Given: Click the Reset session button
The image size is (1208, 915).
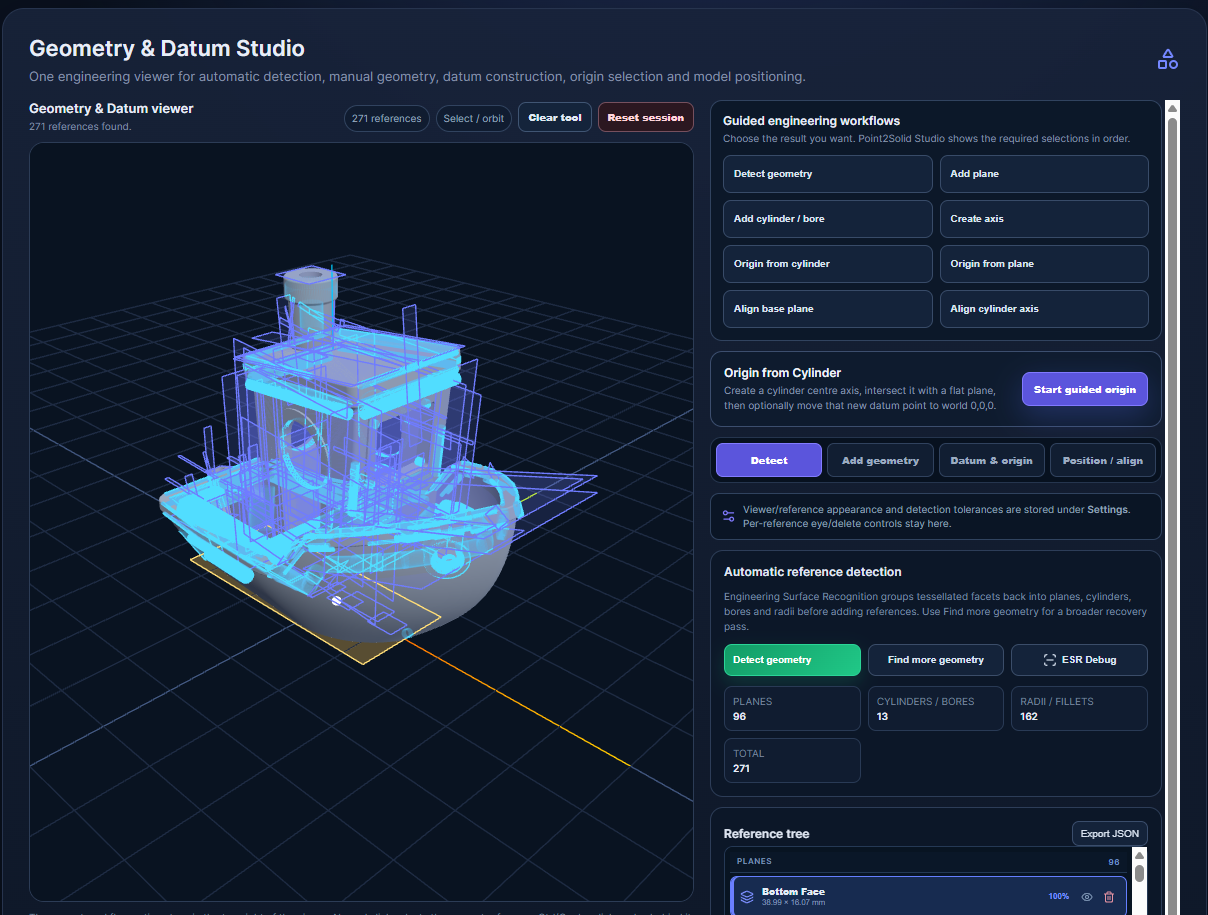Looking at the screenshot, I should coord(646,118).
